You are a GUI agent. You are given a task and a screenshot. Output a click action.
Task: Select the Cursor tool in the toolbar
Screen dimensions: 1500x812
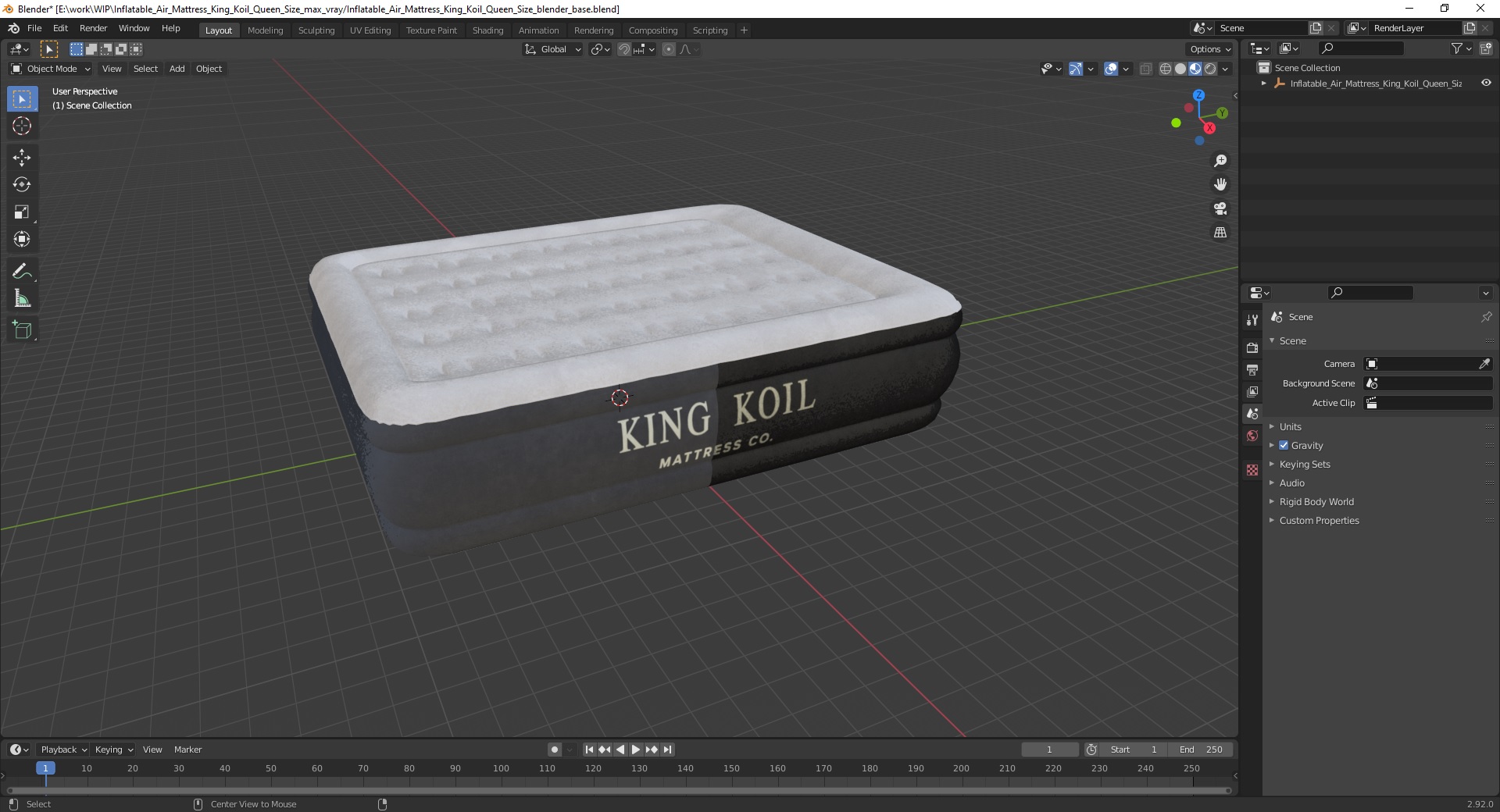click(22, 126)
